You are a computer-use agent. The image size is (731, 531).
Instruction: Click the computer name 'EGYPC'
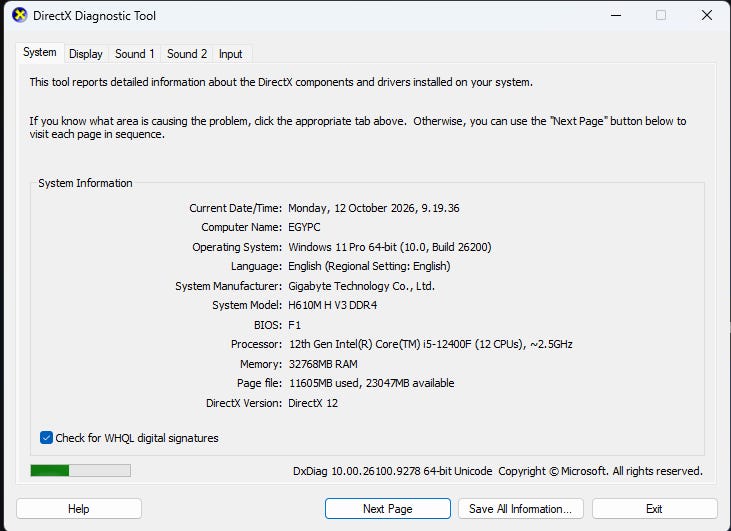coord(304,227)
